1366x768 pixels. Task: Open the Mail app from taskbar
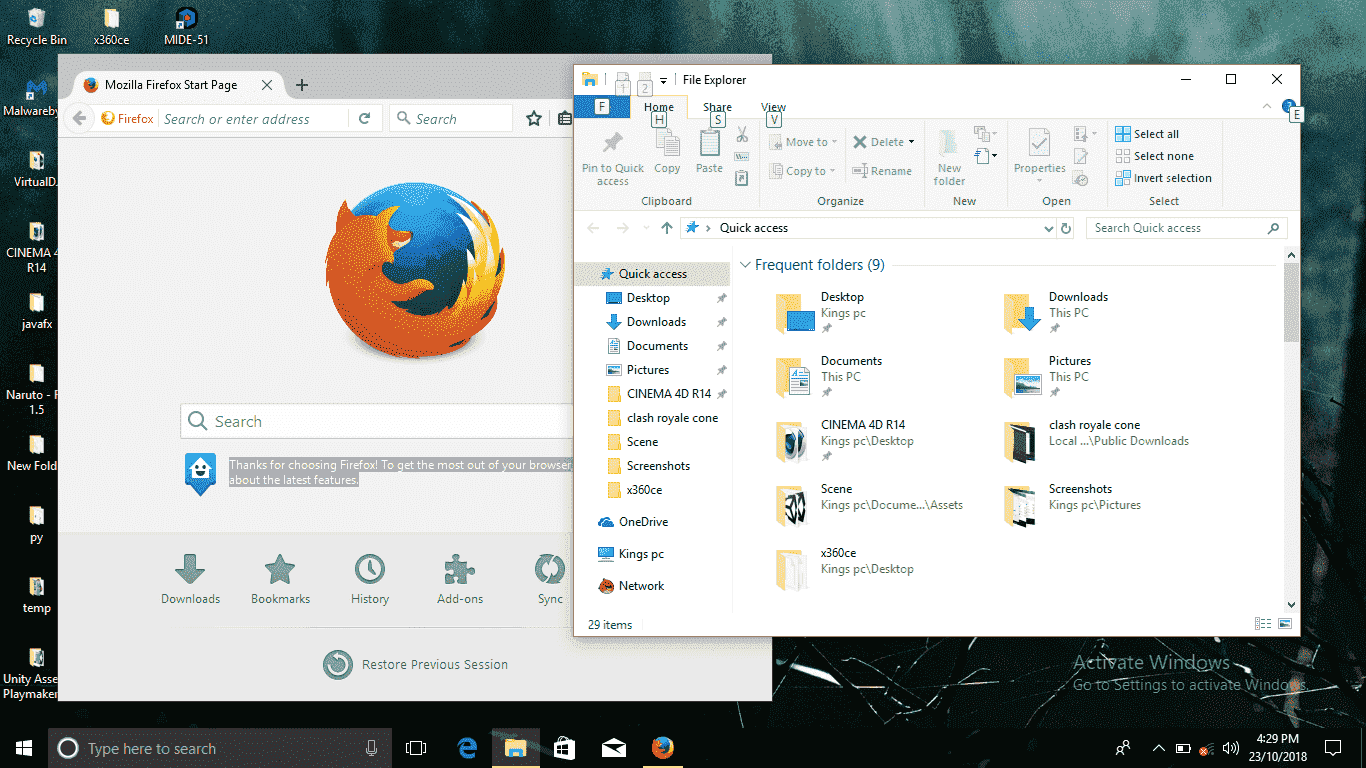point(613,748)
